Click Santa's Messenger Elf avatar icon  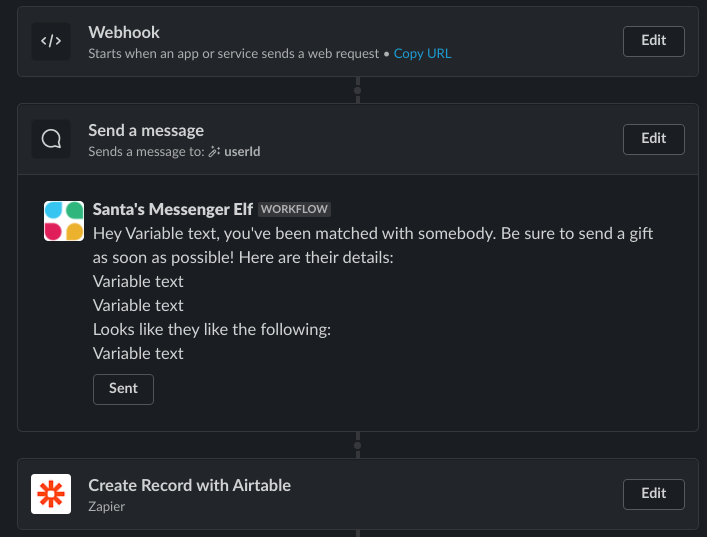[x=64, y=221]
